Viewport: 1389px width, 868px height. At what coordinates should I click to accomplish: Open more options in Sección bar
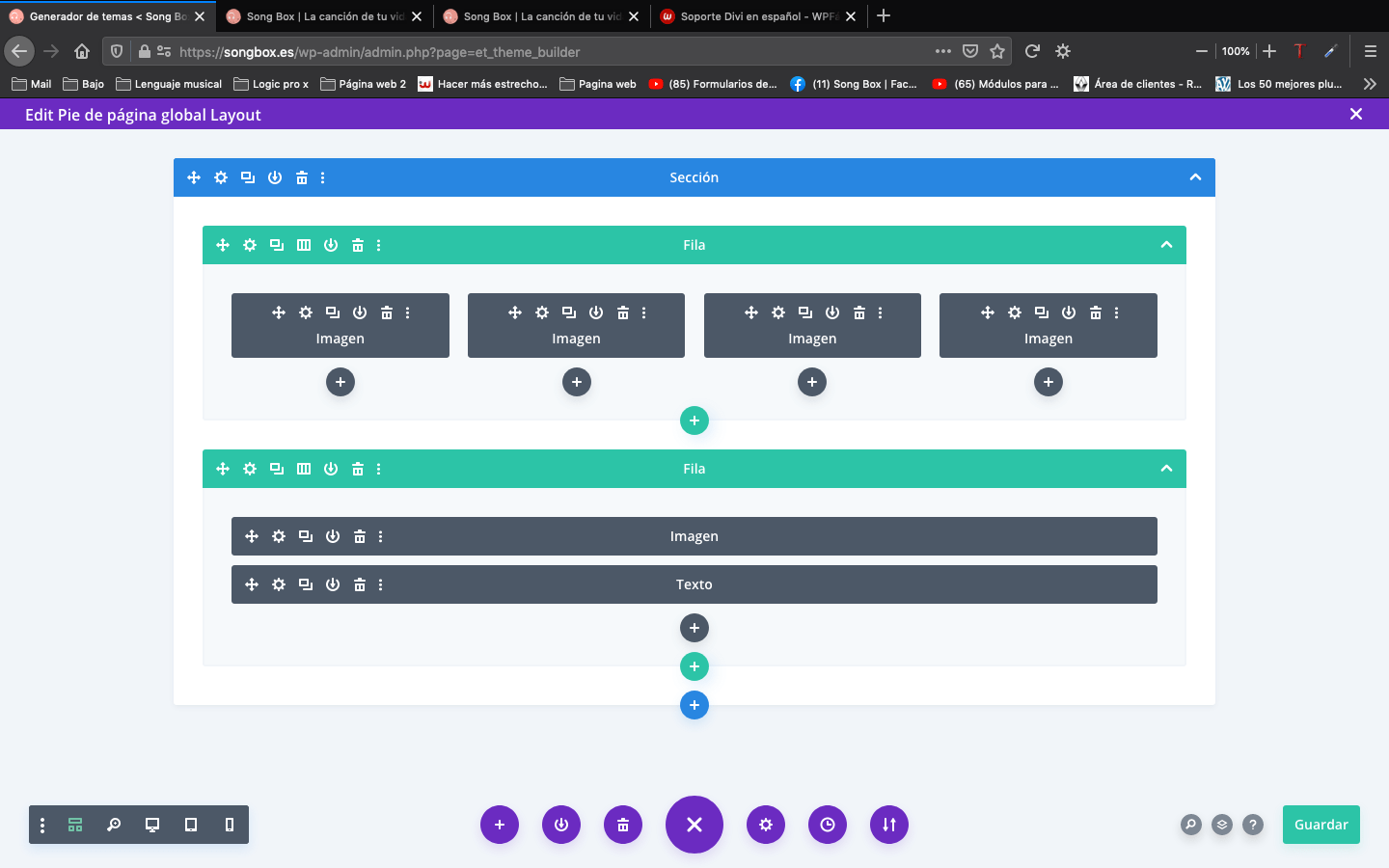point(323,177)
